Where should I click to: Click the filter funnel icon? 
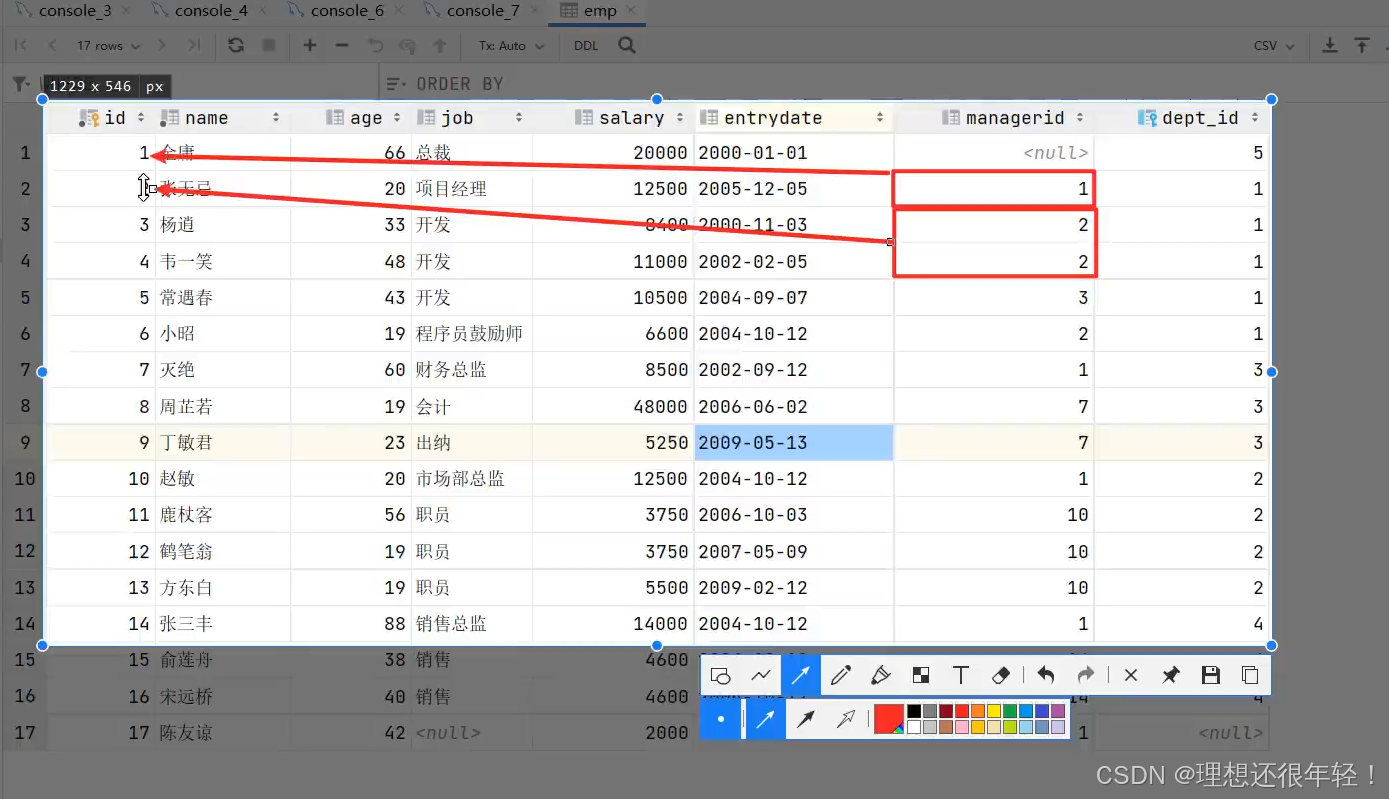[x=21, y=83]
